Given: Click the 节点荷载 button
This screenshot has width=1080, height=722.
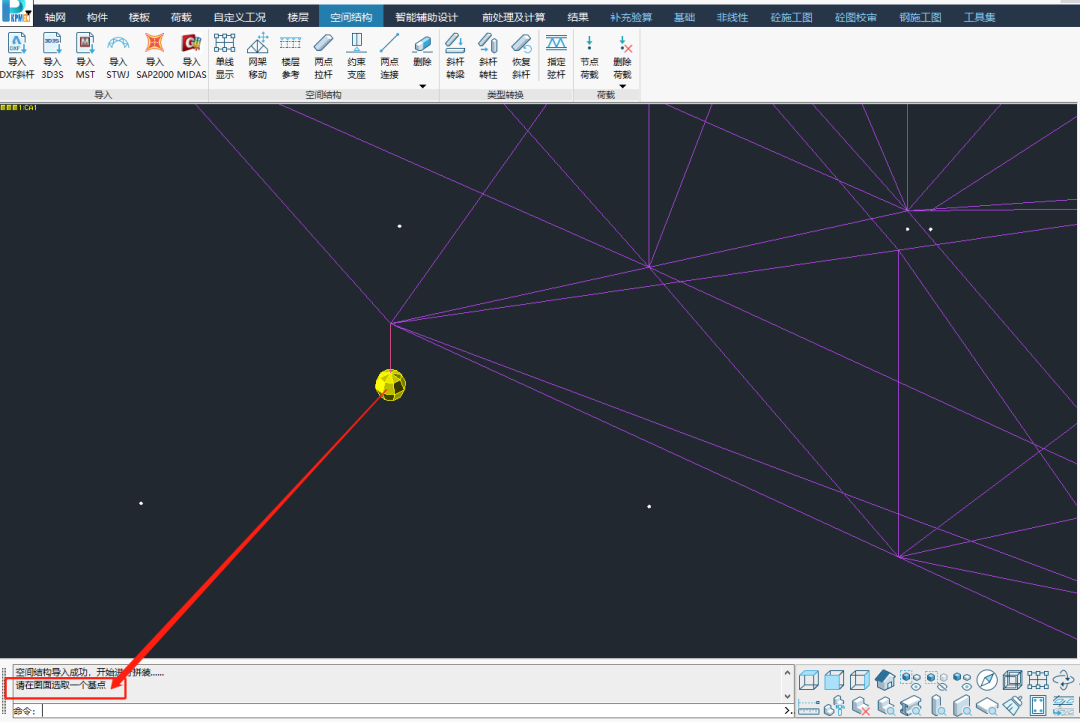Looking at the screenshot, I should pyautogui.click(x=589, y=55).
